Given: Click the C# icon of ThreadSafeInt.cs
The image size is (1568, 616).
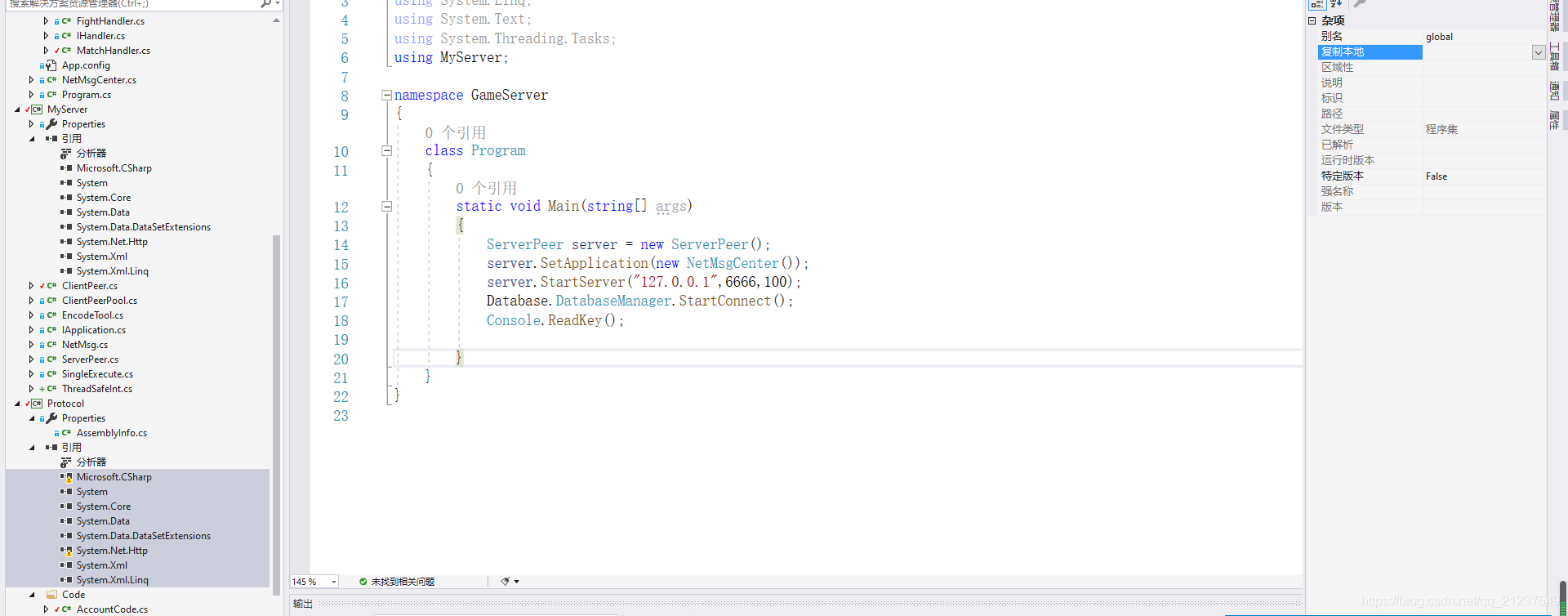Looking at the screenshot, I should (51, 389).
